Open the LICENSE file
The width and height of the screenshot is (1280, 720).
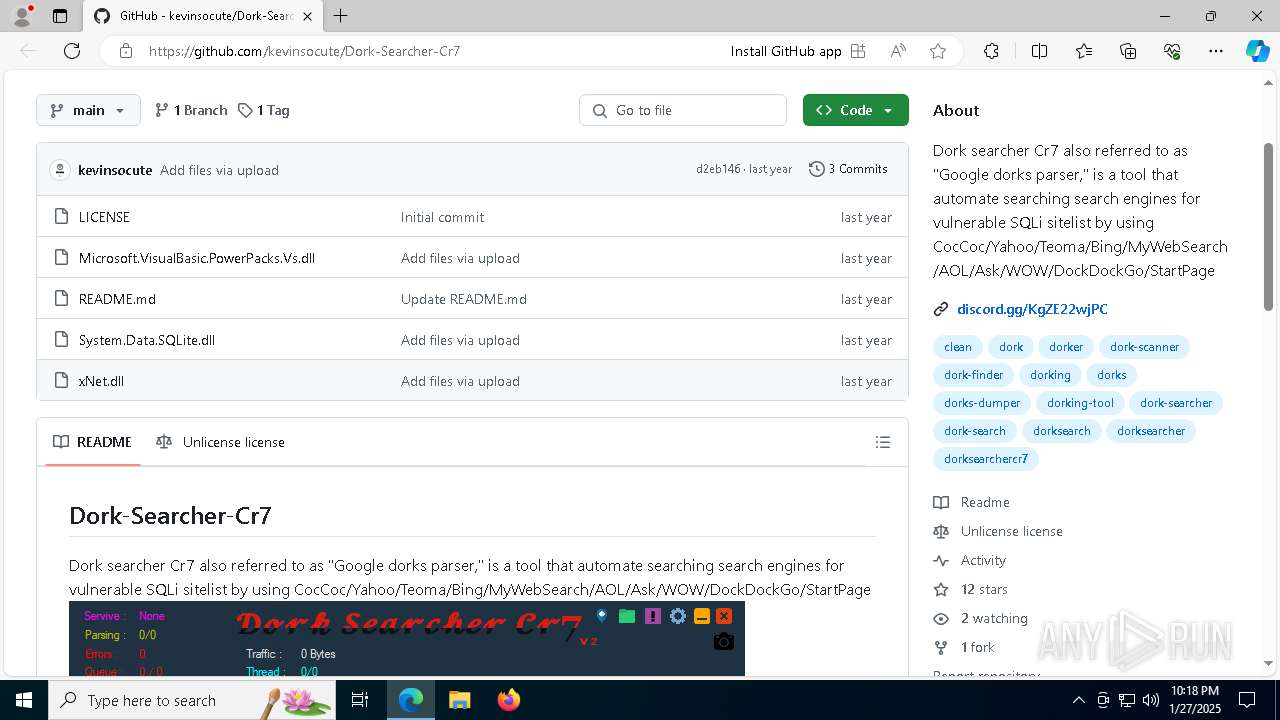(104, 217)
